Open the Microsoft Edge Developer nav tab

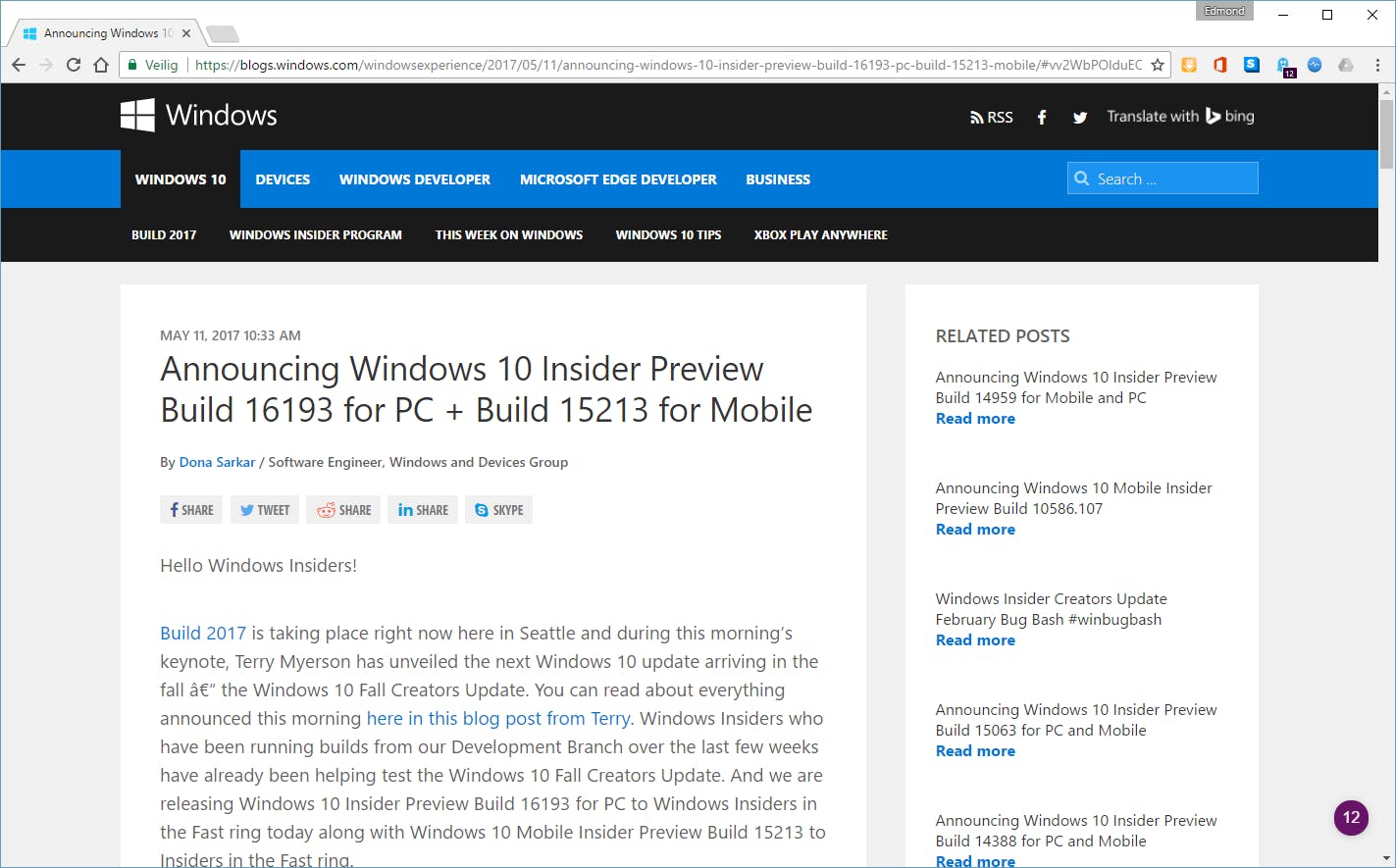pos(618,179)
